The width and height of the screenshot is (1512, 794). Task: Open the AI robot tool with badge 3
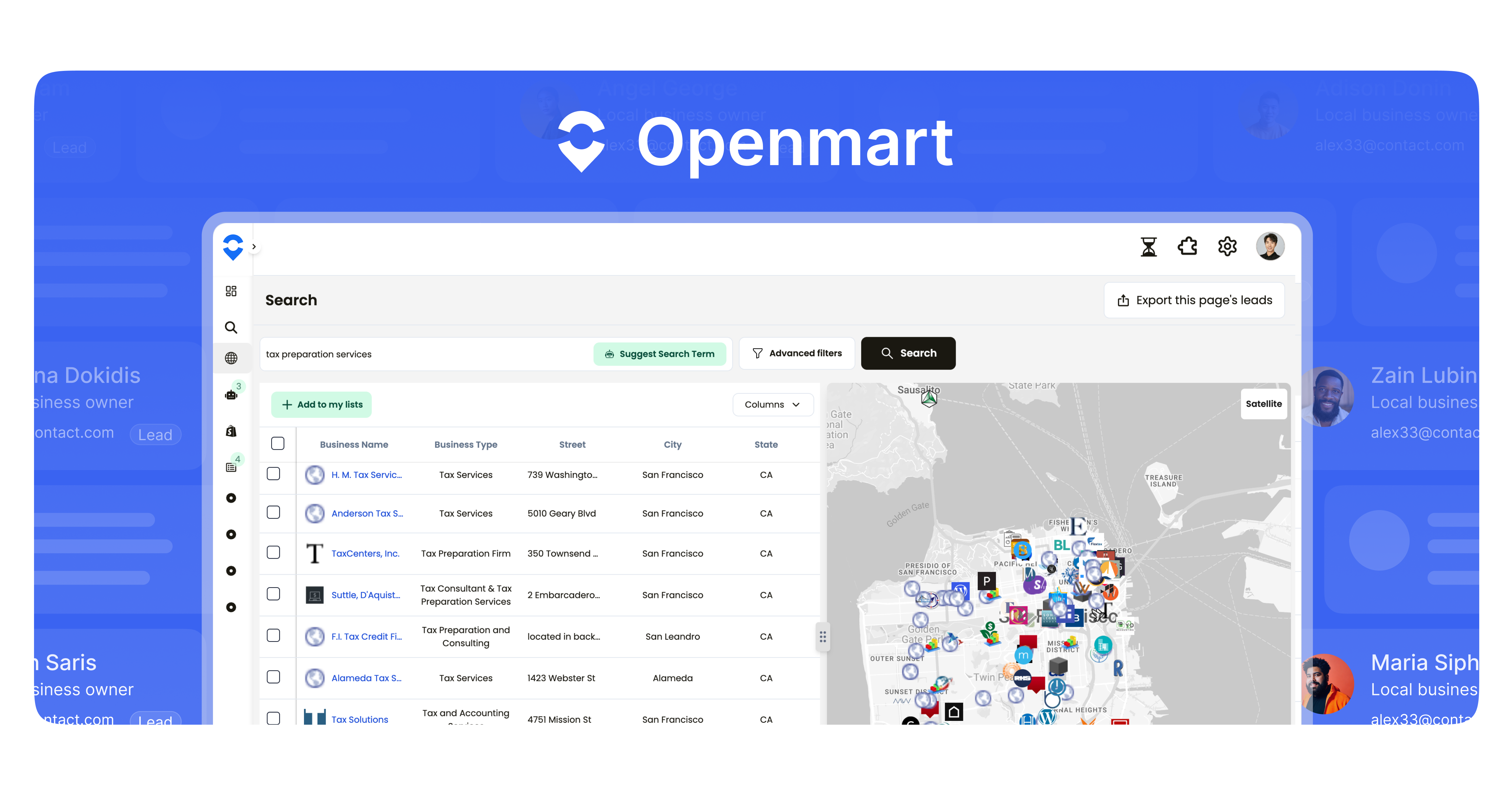click(x=231, y=395)
